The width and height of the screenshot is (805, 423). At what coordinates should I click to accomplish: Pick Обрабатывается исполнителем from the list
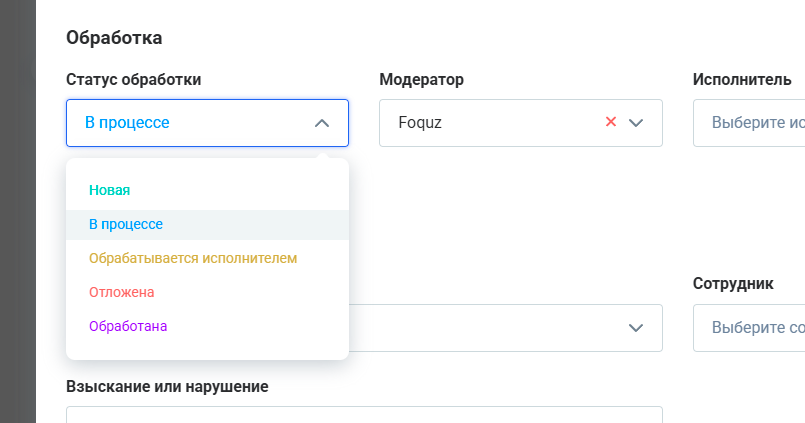(193, 258)
